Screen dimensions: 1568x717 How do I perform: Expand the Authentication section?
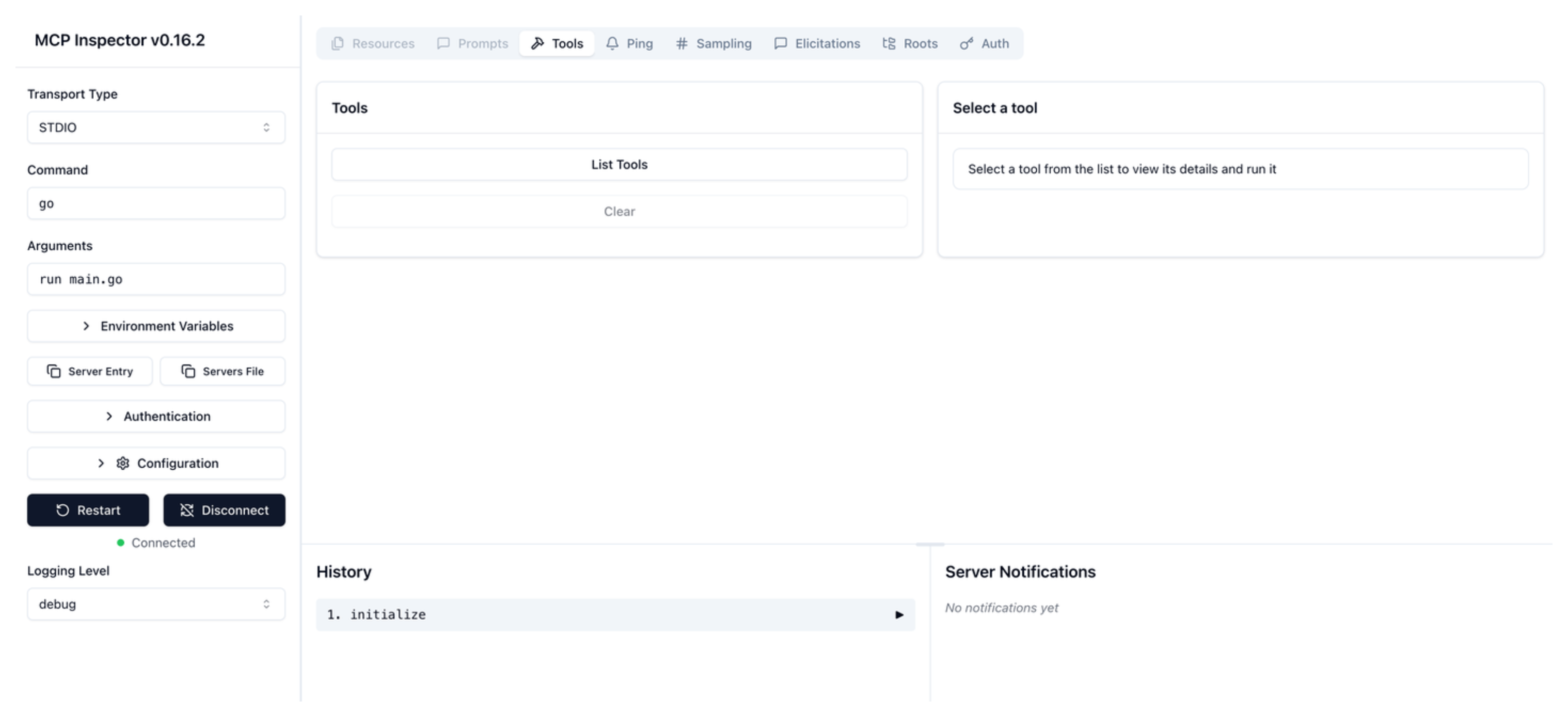(x=156, y=416)
